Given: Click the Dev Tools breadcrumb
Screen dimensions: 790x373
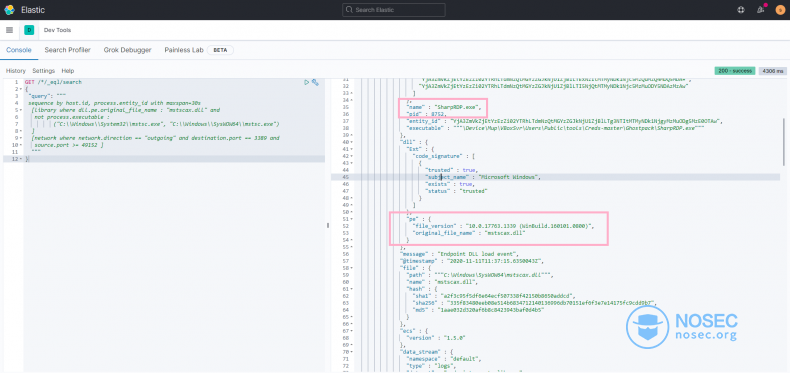Looking at the screenshot, I should pyautogui.click(x=57, y=30).
